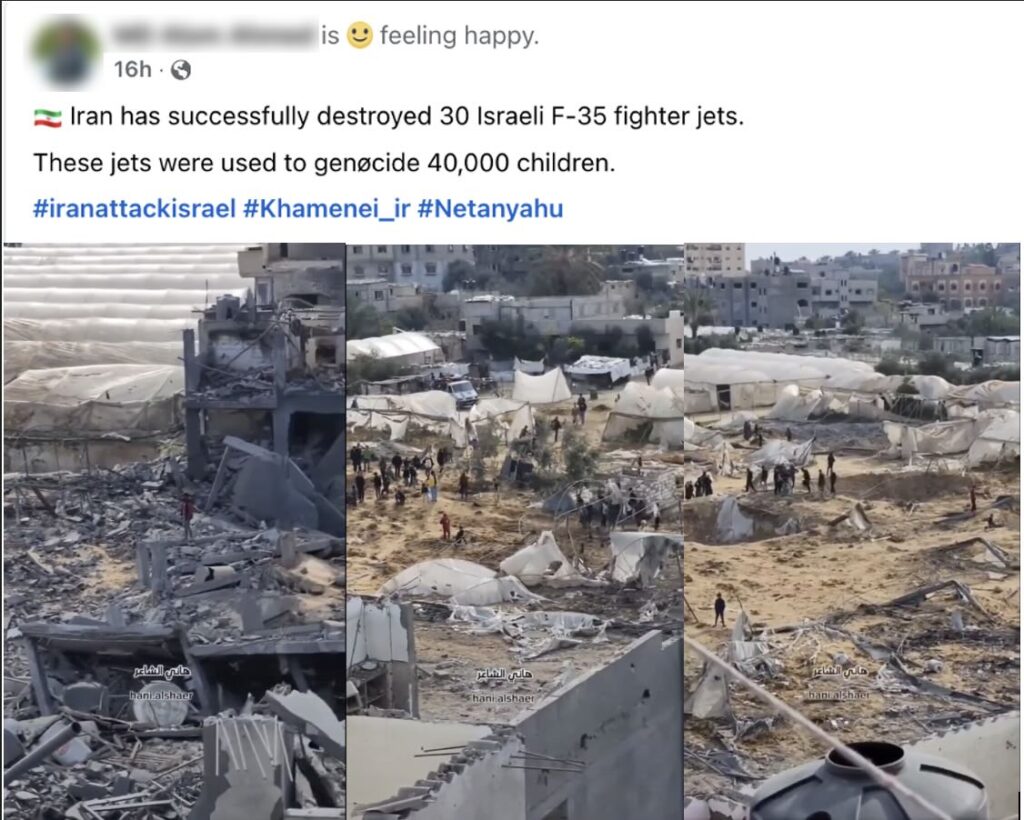Open left photo of collapsed building rubble

point(174,531)
